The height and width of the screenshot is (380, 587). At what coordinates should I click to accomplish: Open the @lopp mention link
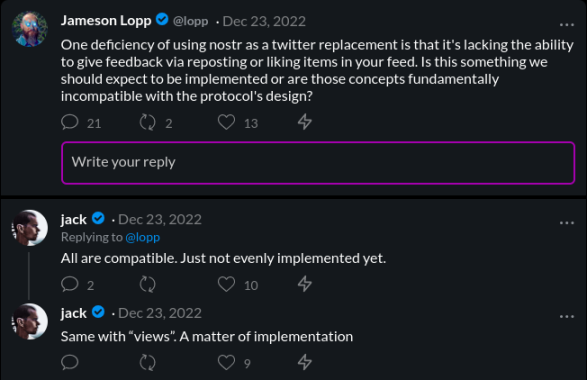tap(143, 237)
